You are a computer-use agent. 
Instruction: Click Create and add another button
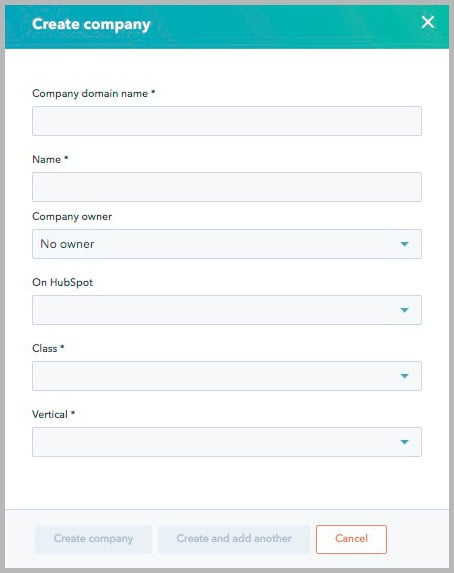[x=234, y=539]
